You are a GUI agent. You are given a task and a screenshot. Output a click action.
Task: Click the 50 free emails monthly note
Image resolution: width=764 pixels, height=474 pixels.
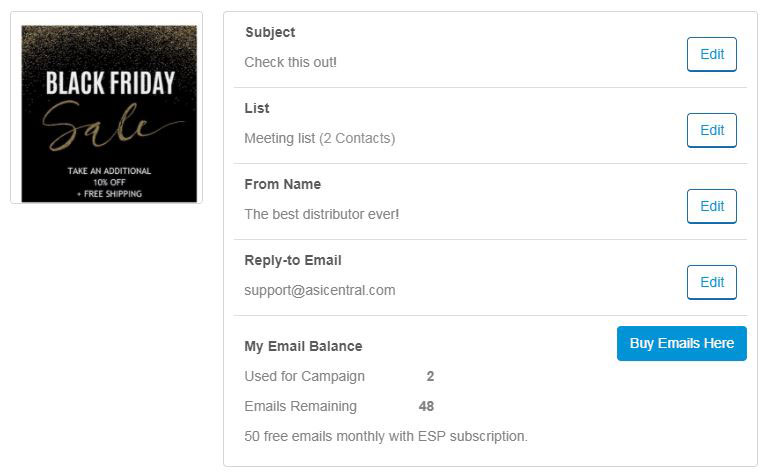[x=386, y=436]
